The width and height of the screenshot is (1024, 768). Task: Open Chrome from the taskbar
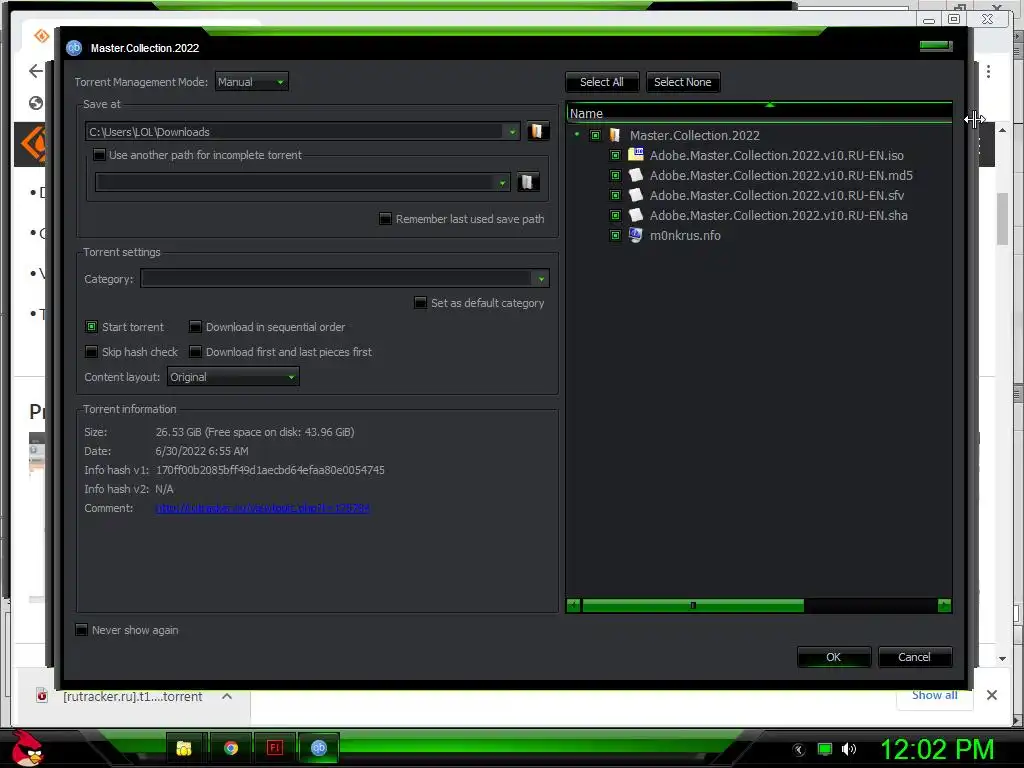(x=231, y=748)
